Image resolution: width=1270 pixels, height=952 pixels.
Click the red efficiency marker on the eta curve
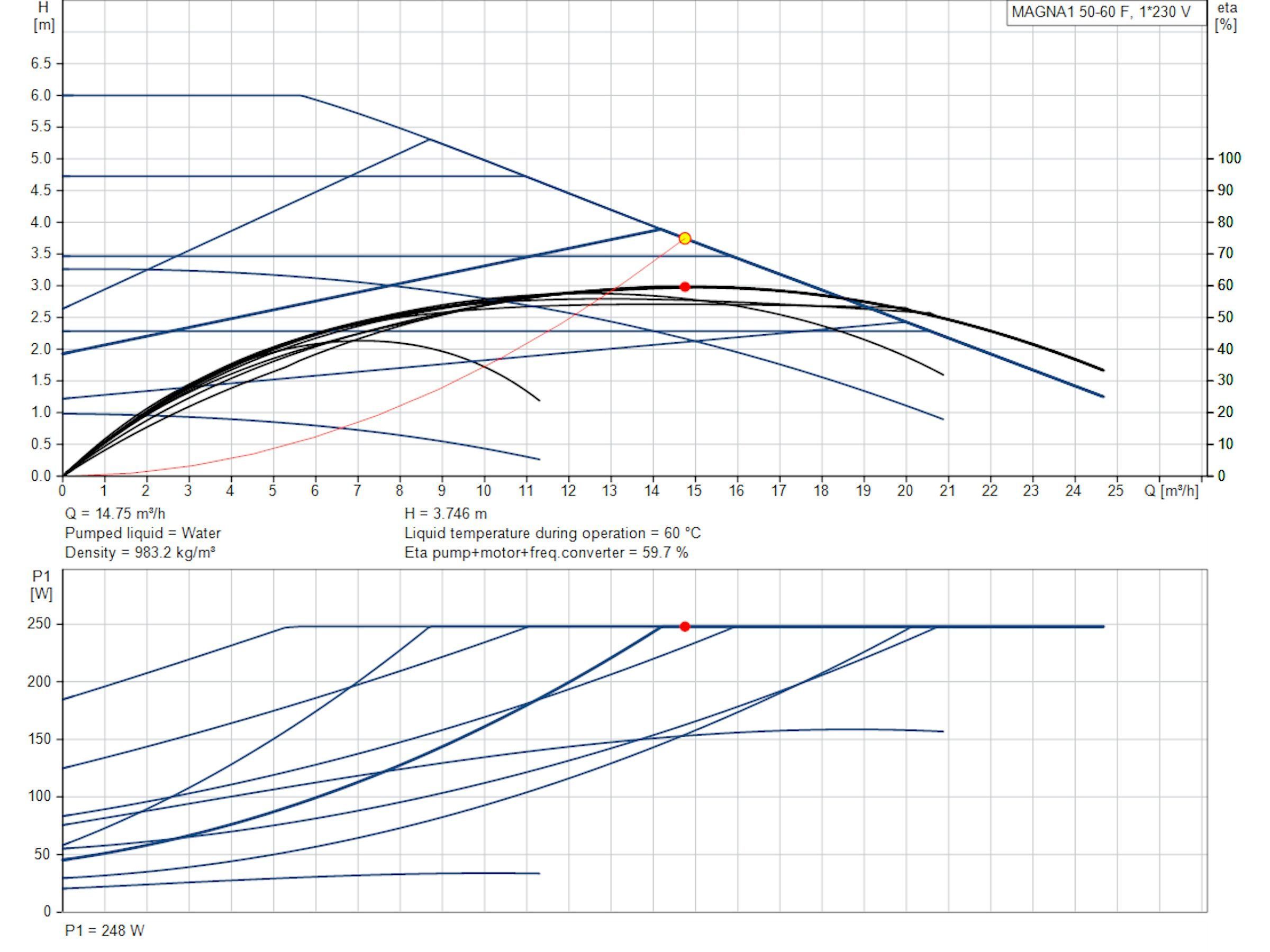click(684, 286)
